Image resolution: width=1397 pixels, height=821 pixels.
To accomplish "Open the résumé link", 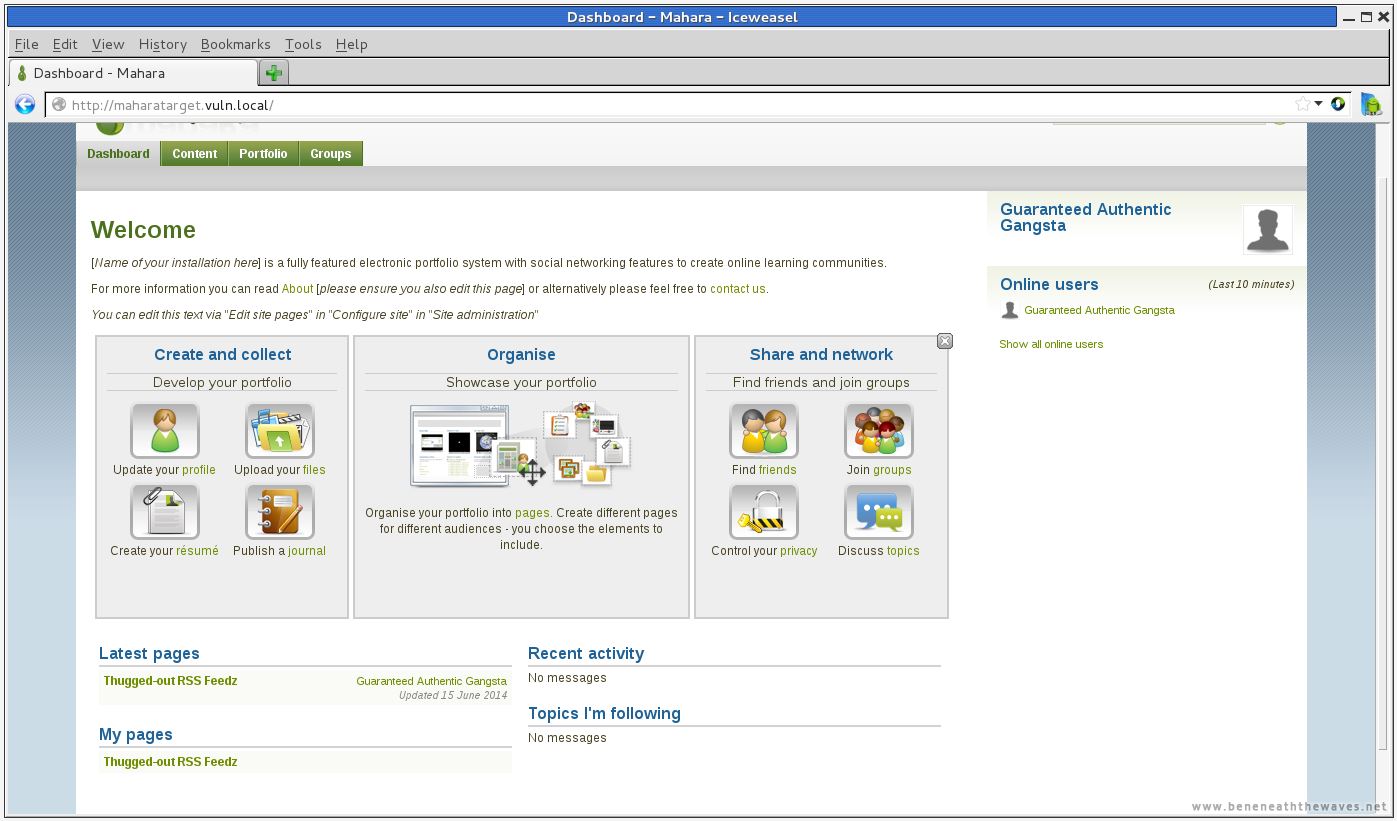I will pyautogui.click(x=197, y=551).
